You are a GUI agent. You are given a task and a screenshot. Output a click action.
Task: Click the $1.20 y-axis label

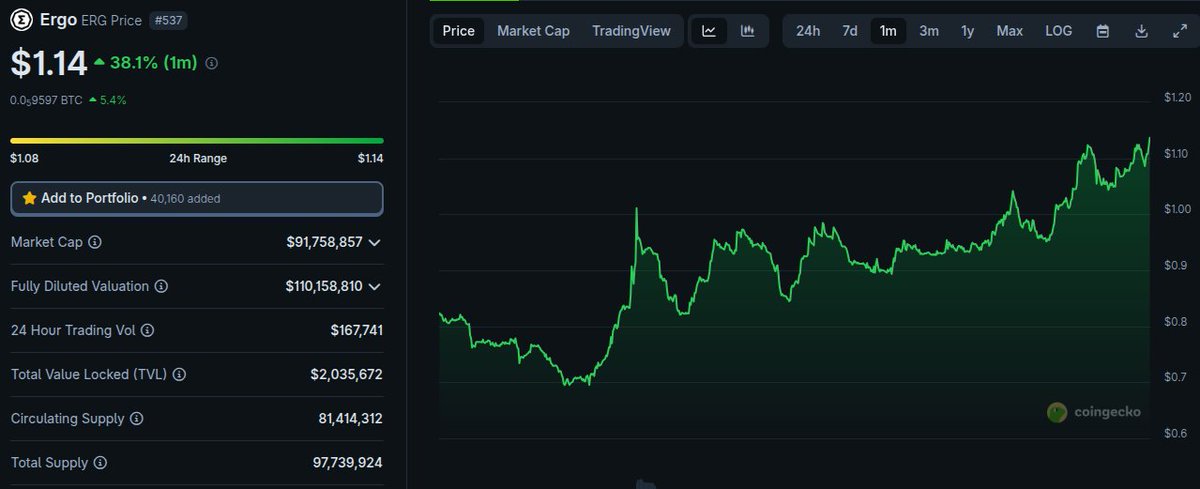tap(1177, 97)
